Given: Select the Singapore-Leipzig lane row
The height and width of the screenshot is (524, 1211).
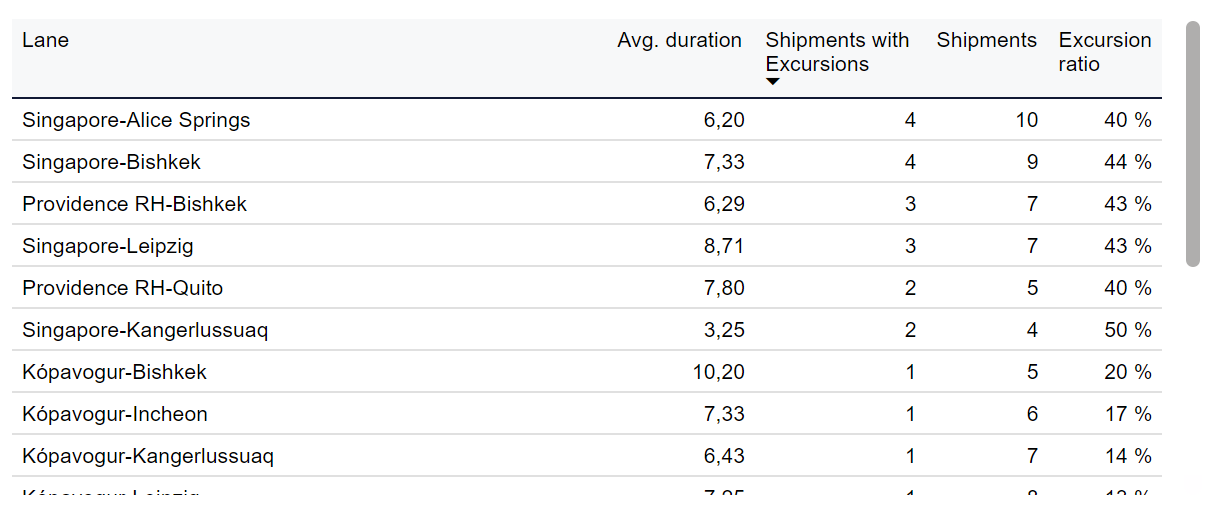Looking at the screenshot, I should point(587,246).
